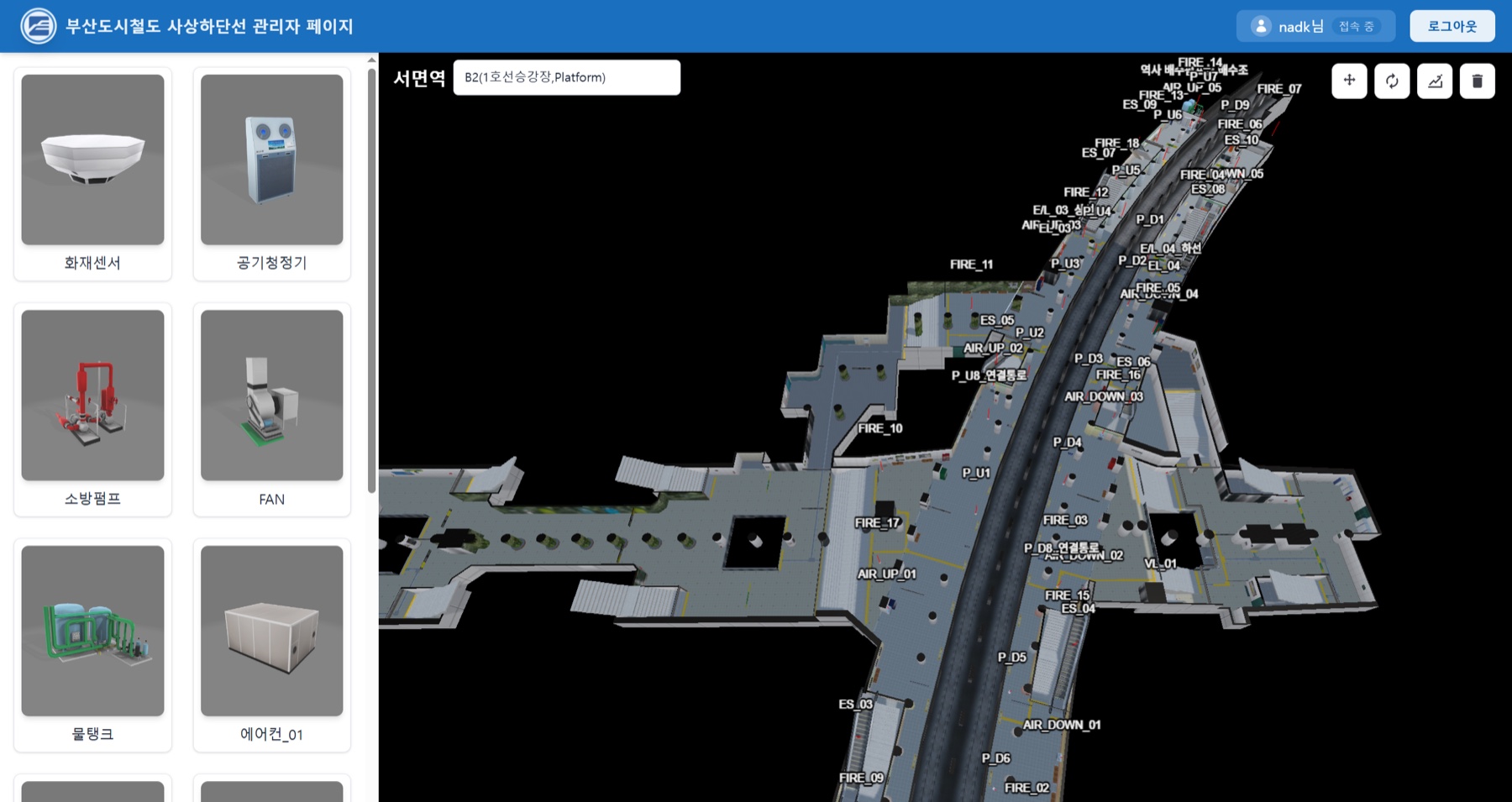
Task: Activate the scale tool button
Action: click(1435, 81)
